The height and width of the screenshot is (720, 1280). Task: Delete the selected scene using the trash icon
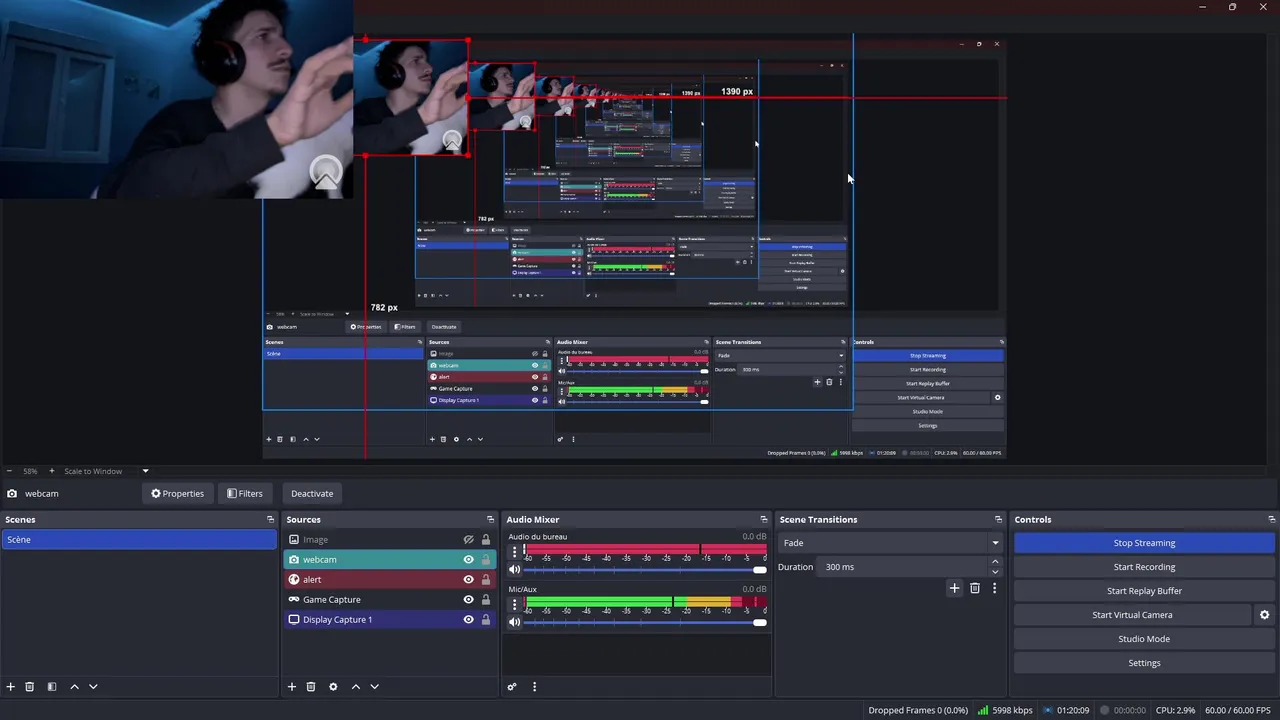[x=30, y=687]
